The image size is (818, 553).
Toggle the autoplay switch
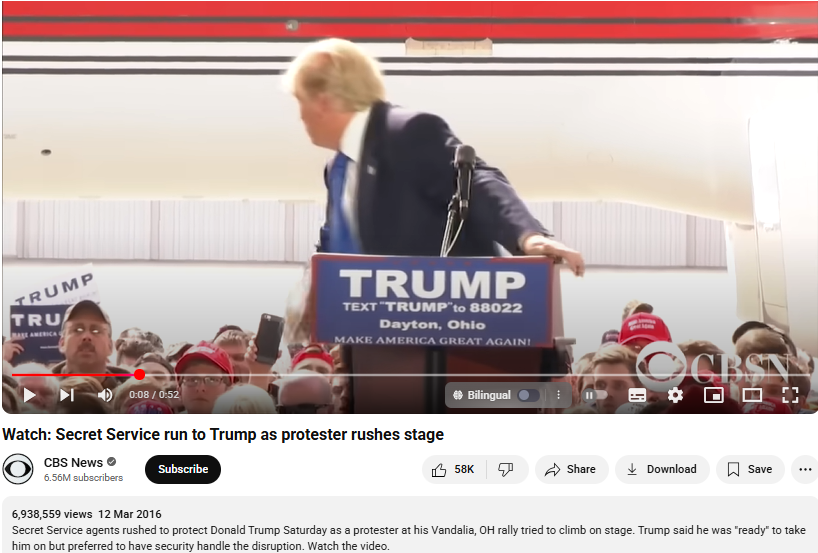[595, 395]
